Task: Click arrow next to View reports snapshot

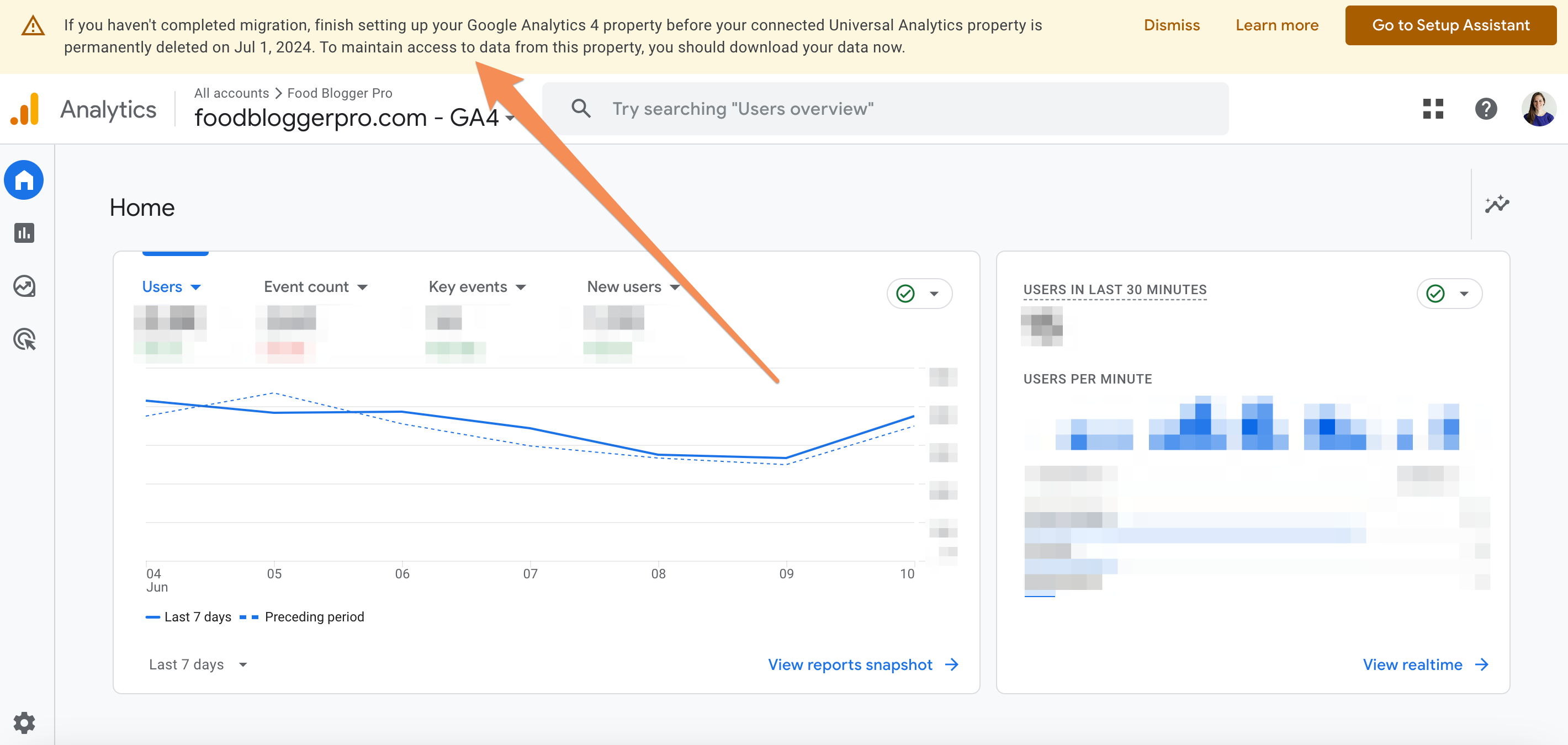Action: point(951,665)
